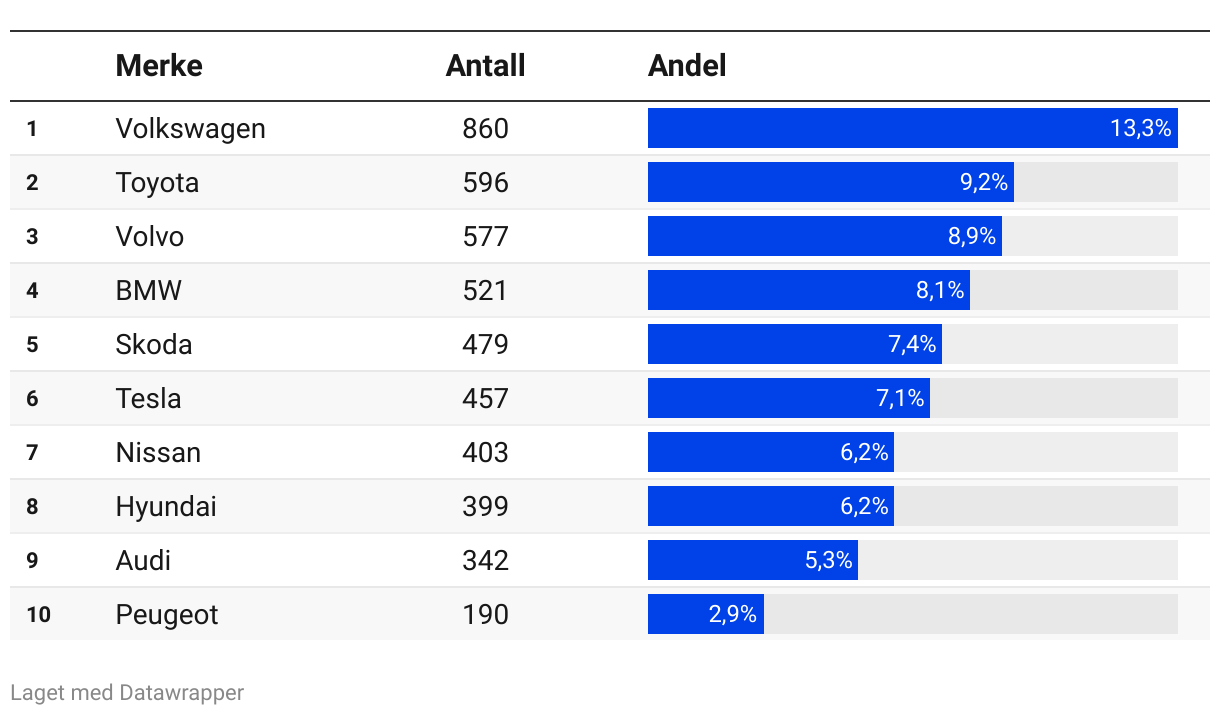The height and width of the screenshot is (716, 1220).
Task: Click the Hyundai count 399
Action: pyautogui.click(x=486, y=507)
